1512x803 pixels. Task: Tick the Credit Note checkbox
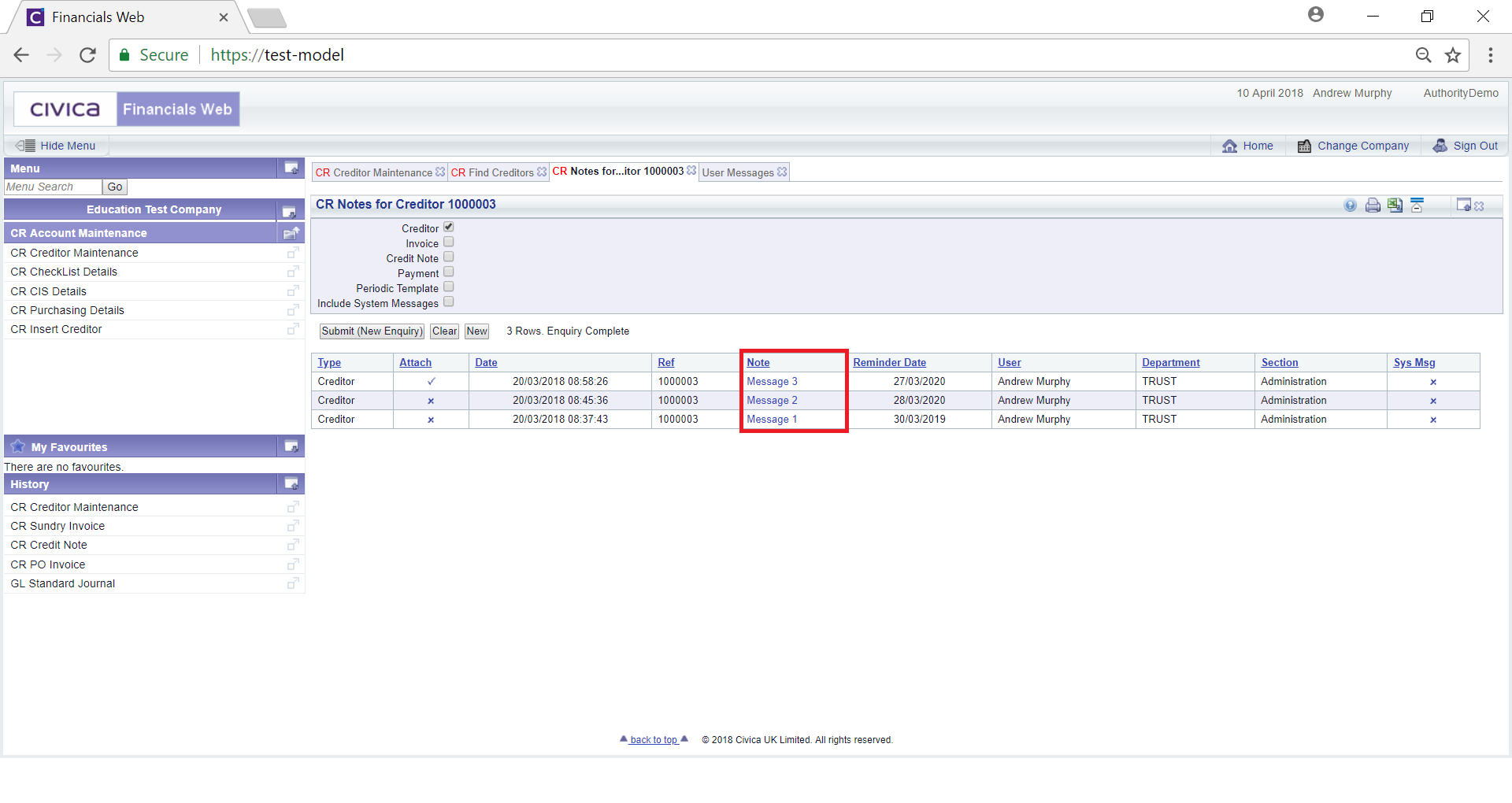(x=449, y=257)
